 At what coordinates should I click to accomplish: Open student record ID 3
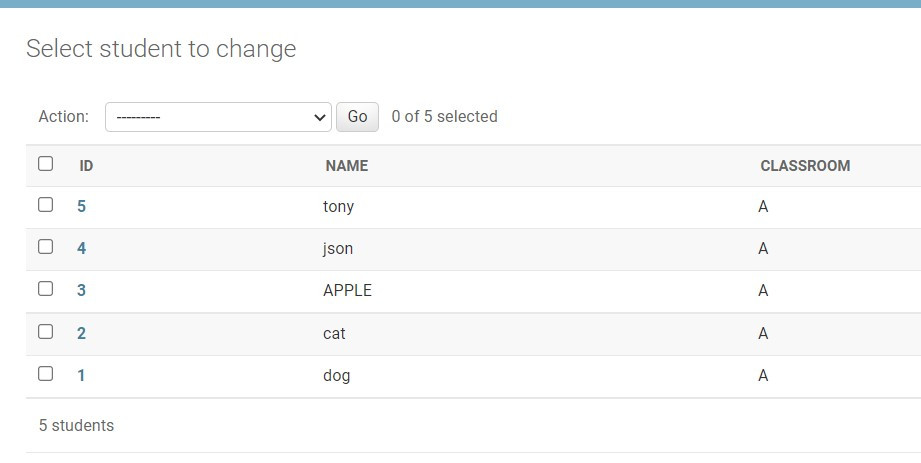82,291
